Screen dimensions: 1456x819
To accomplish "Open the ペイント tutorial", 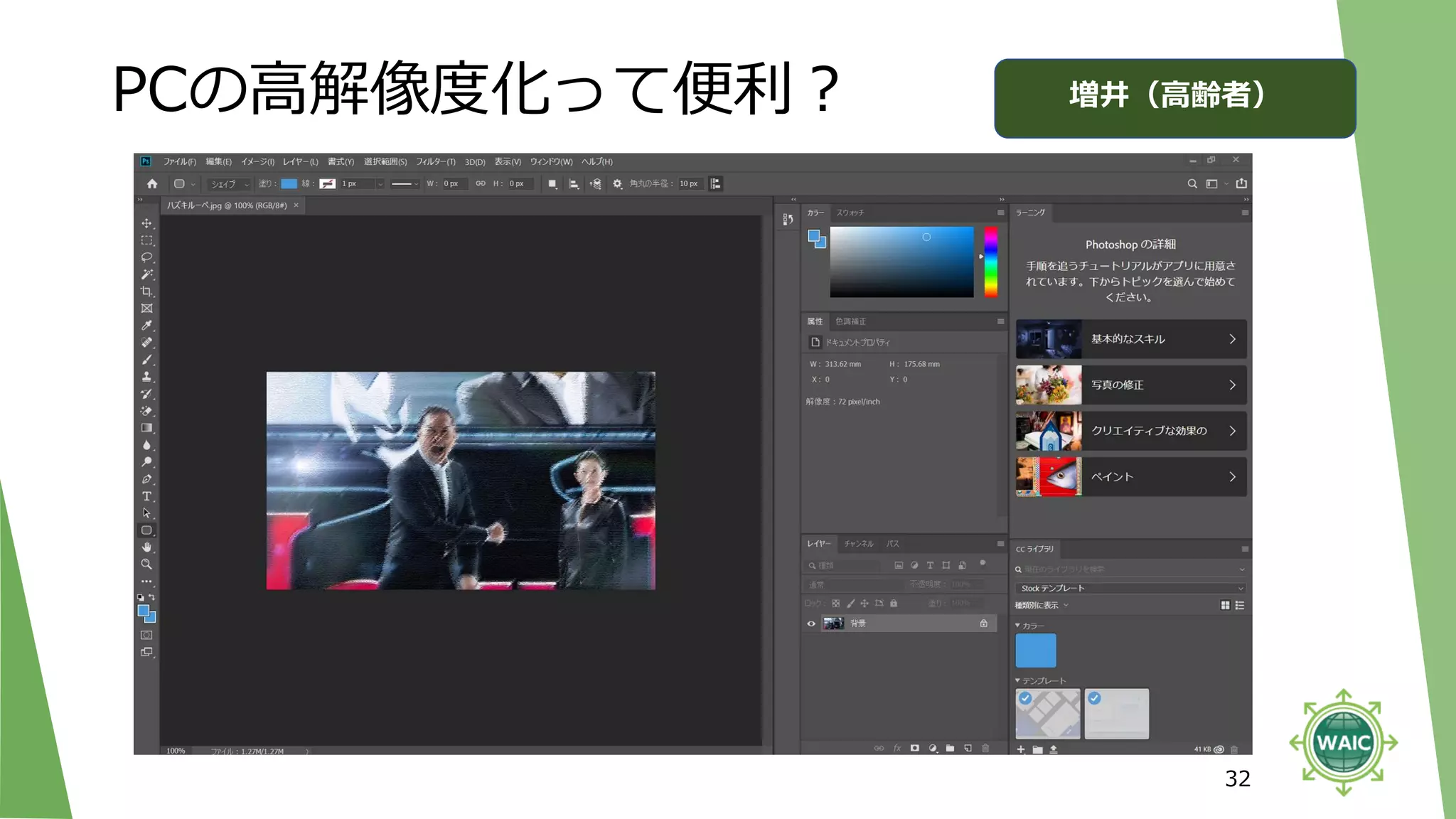I will 1131,477.
